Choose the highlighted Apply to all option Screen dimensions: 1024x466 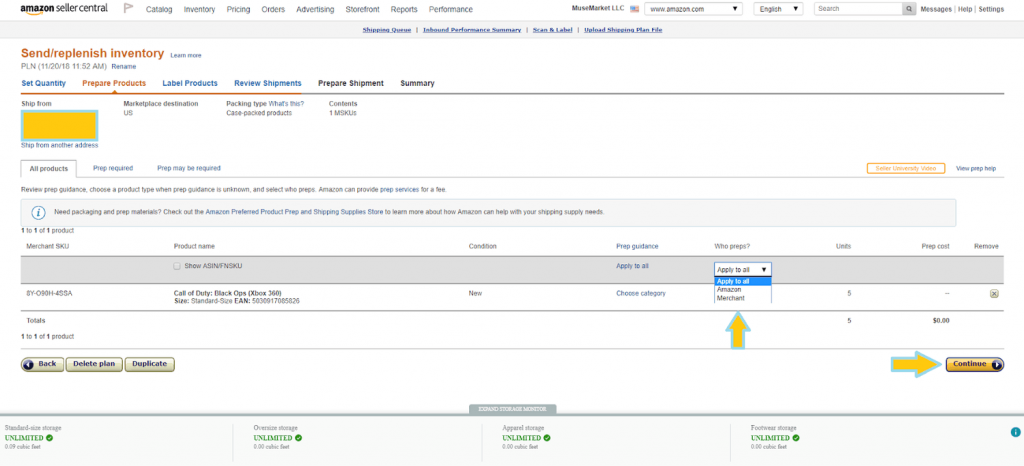[x=743, y=281]
